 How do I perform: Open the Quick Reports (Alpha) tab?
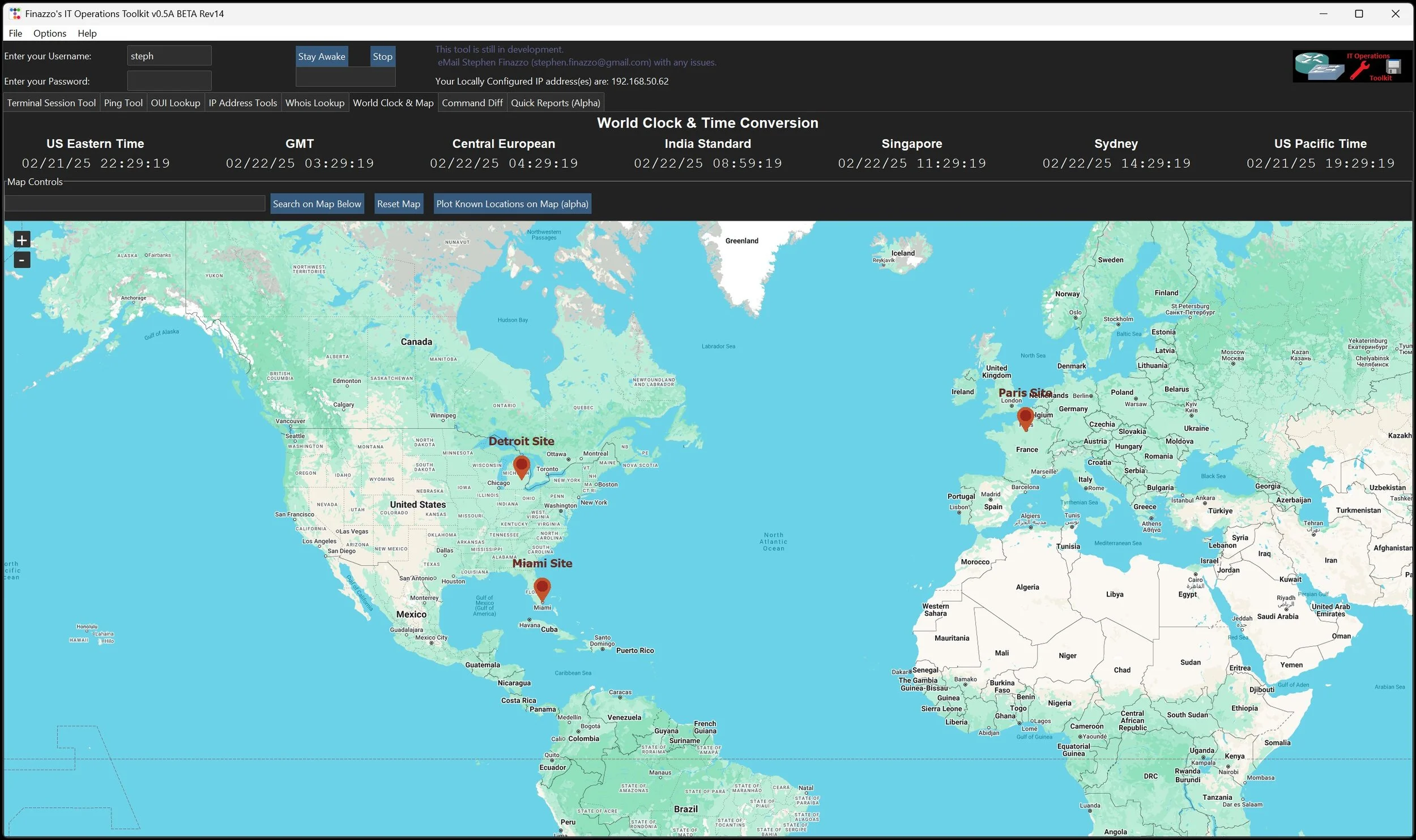point(555,103)
